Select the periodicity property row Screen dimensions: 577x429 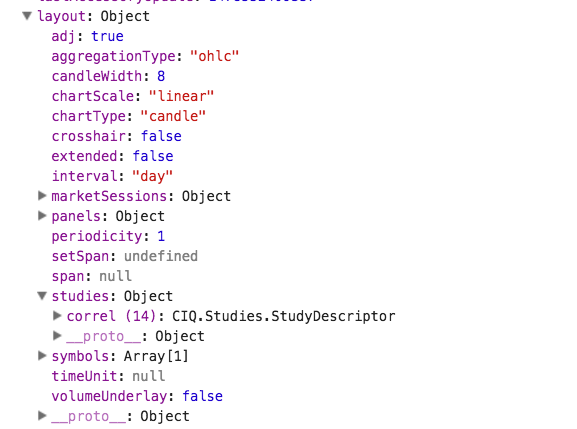[108, 236]
